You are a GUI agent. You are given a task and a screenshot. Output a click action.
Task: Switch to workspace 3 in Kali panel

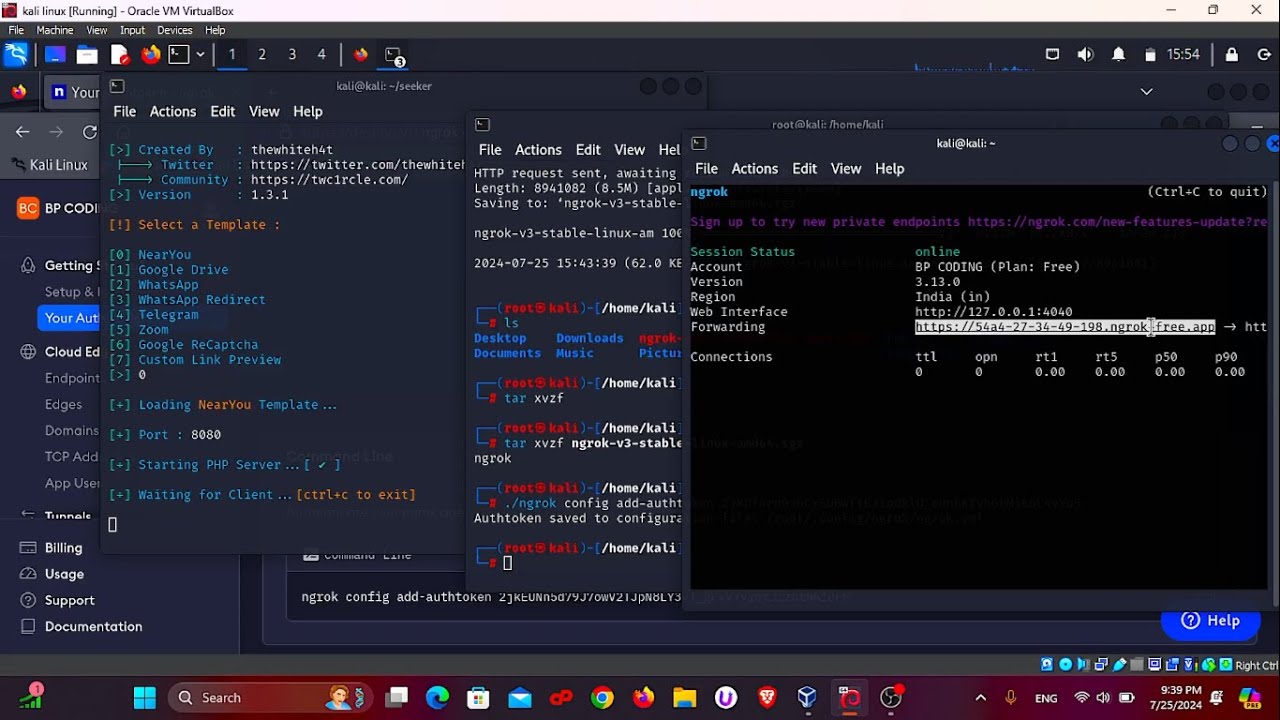click(292, 54)
